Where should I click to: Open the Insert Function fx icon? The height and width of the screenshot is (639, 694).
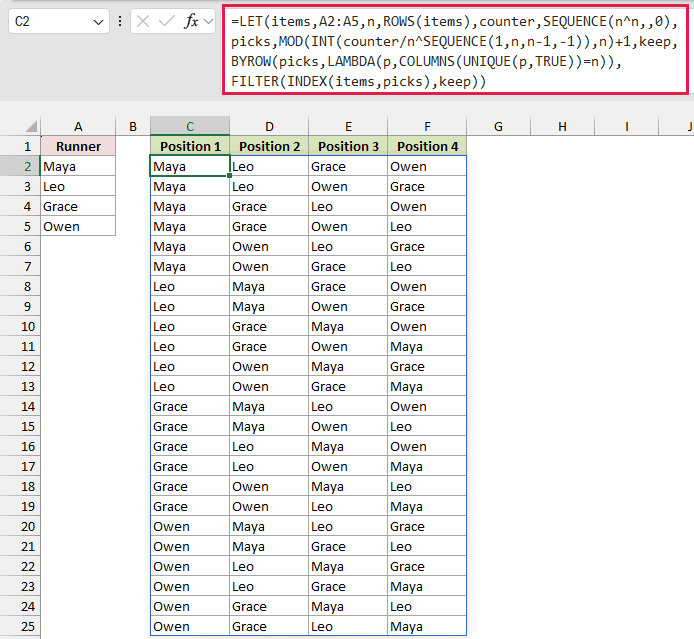click(191, 21)
